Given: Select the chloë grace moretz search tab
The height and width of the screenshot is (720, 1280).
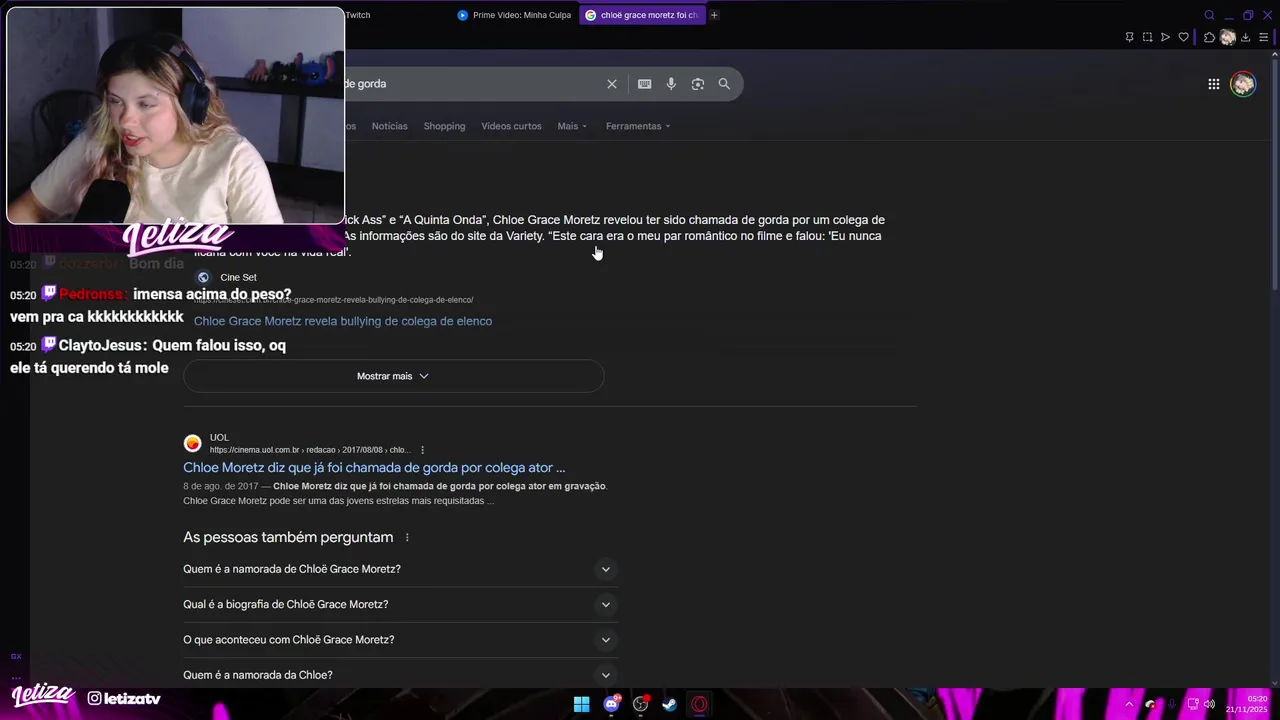Looking at the screenshot, I should [x=642, y=15].
